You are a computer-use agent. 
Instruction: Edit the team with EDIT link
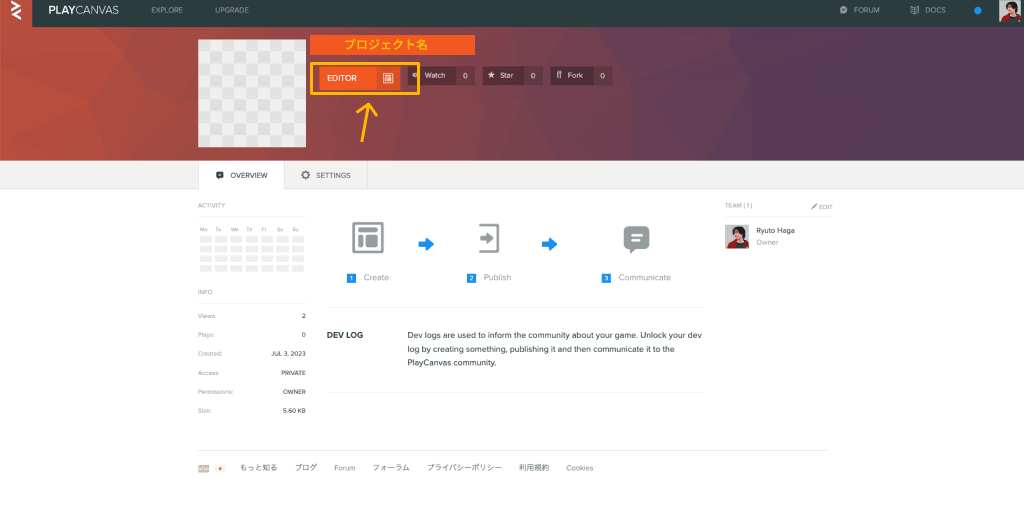tap(822, 206)
